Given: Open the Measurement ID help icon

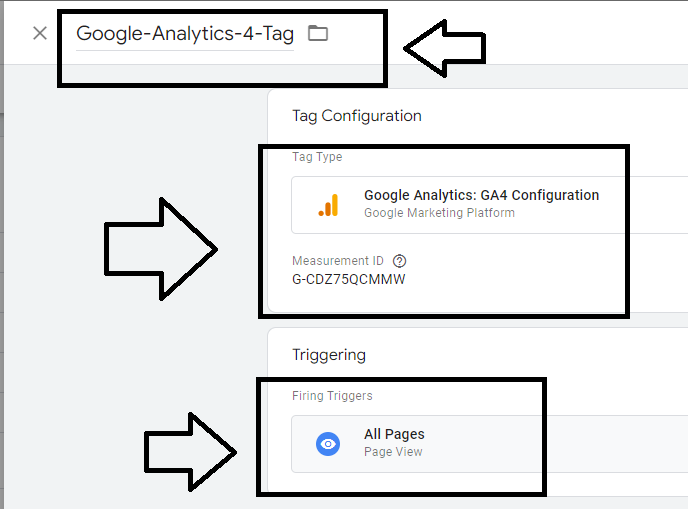Looking at the screenshot, I should [x=400, y=261].
